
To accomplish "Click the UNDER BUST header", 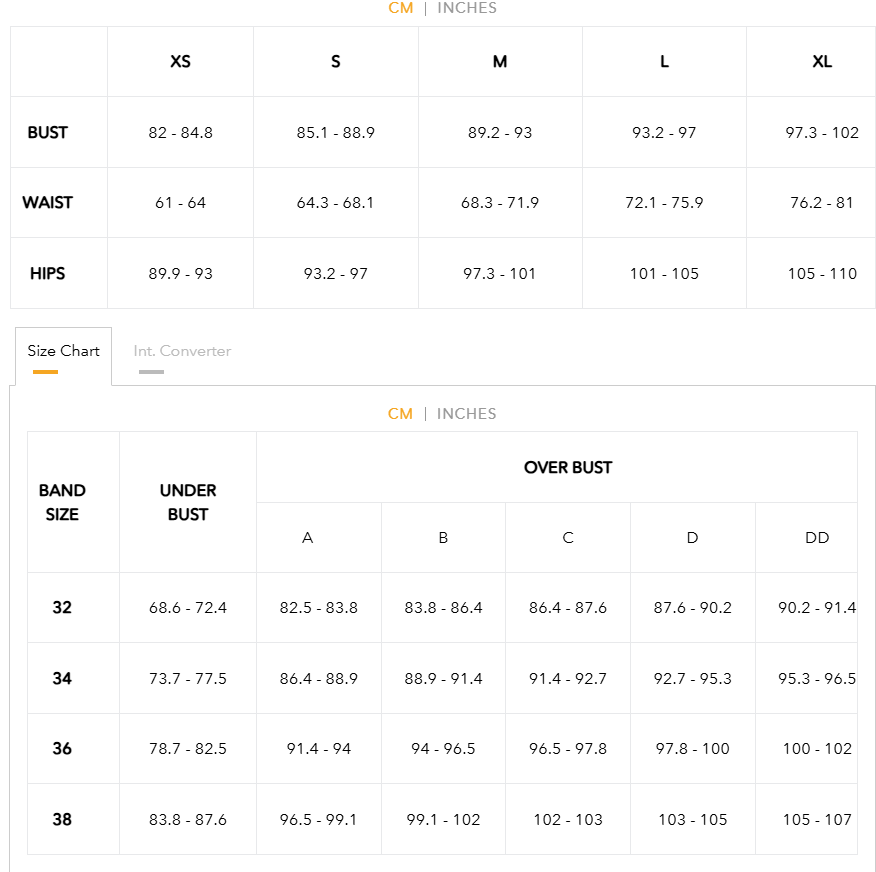I will [188, 502].
